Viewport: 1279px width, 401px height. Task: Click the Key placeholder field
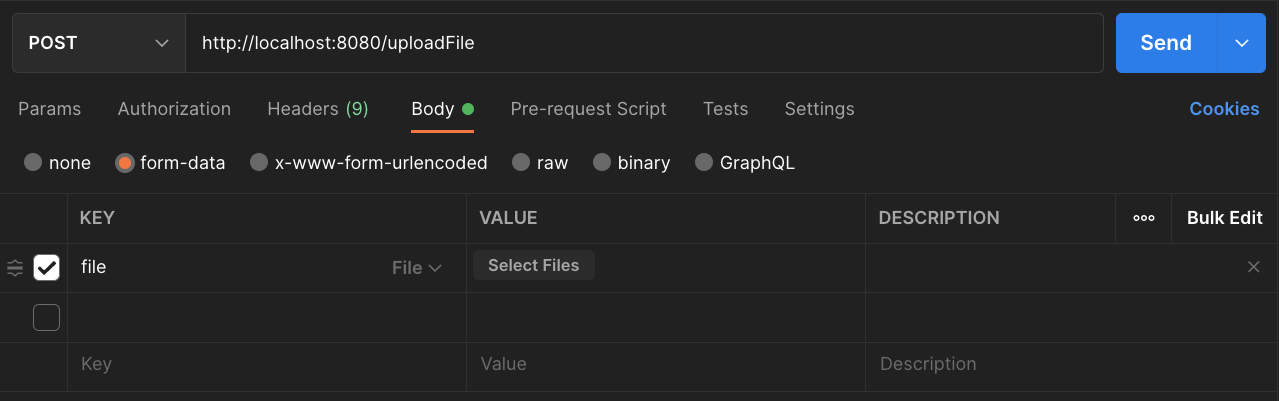click(x=266, y=365)
